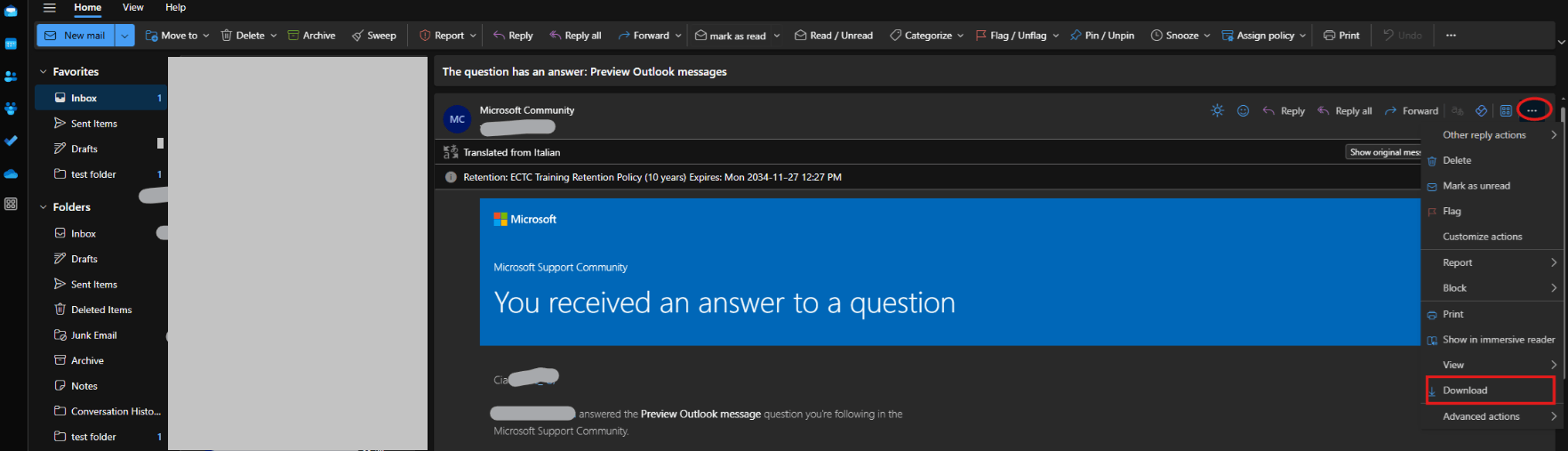Open the Move to dropdown
The height and width of the screenshot is (451, 1568).
[x=178, y=36]
